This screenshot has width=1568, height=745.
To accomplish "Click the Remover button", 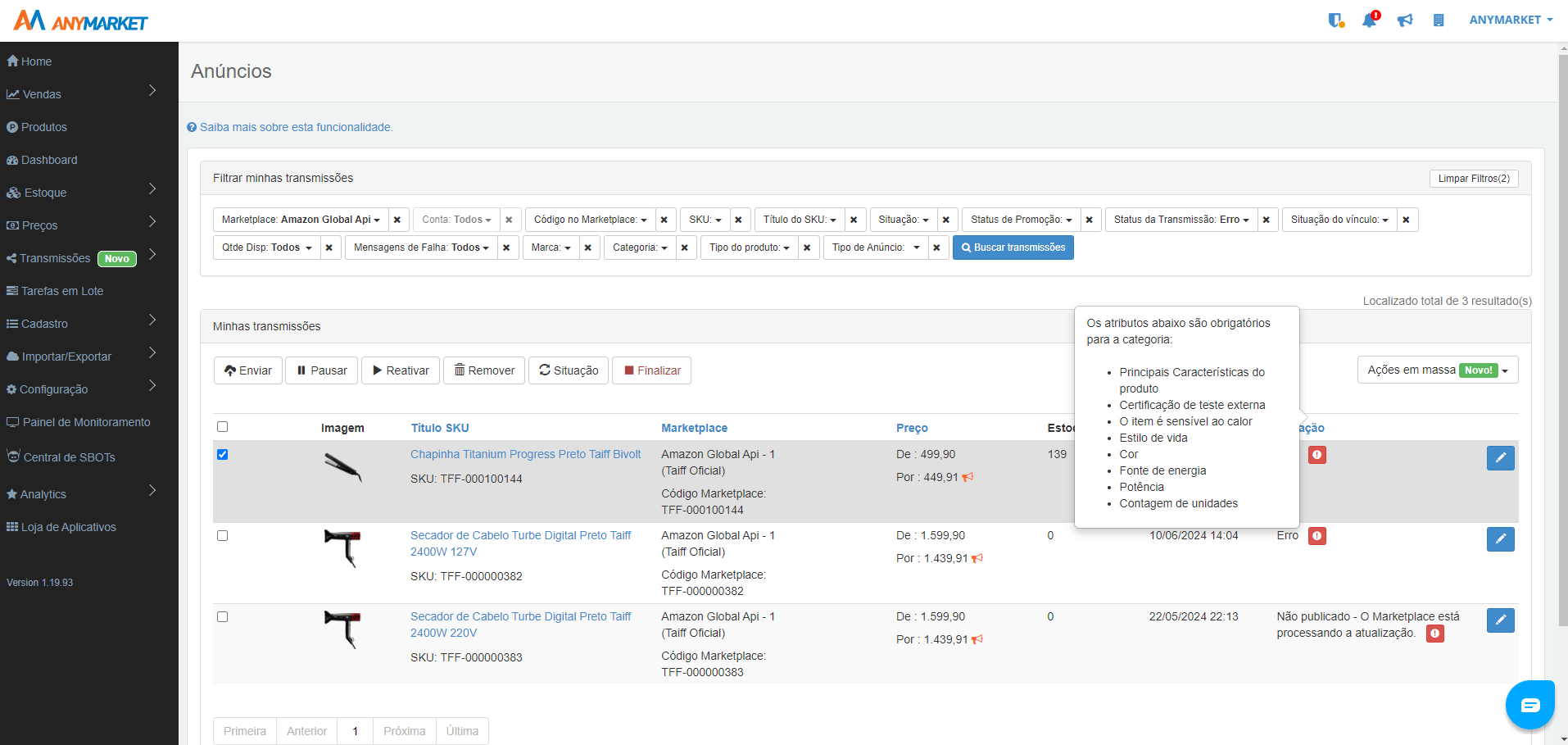I will [x=484, y=370].
